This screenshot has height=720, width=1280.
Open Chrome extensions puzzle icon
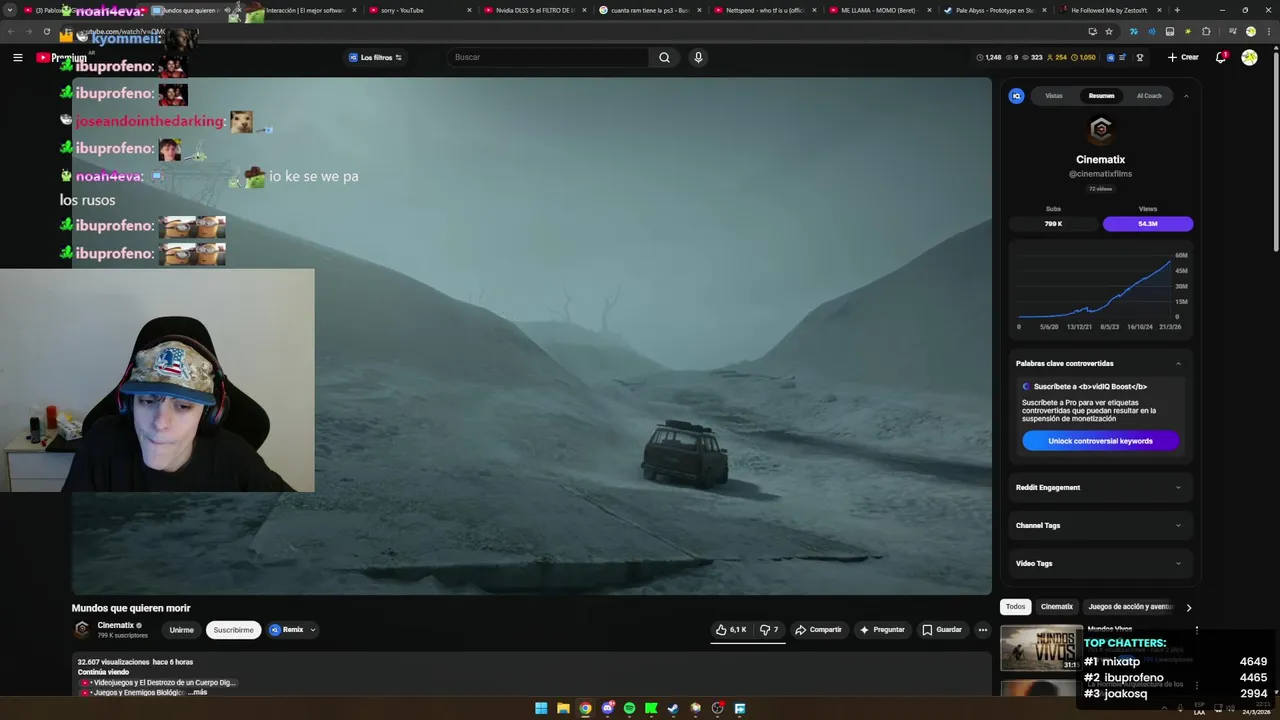pos(1206,31)
